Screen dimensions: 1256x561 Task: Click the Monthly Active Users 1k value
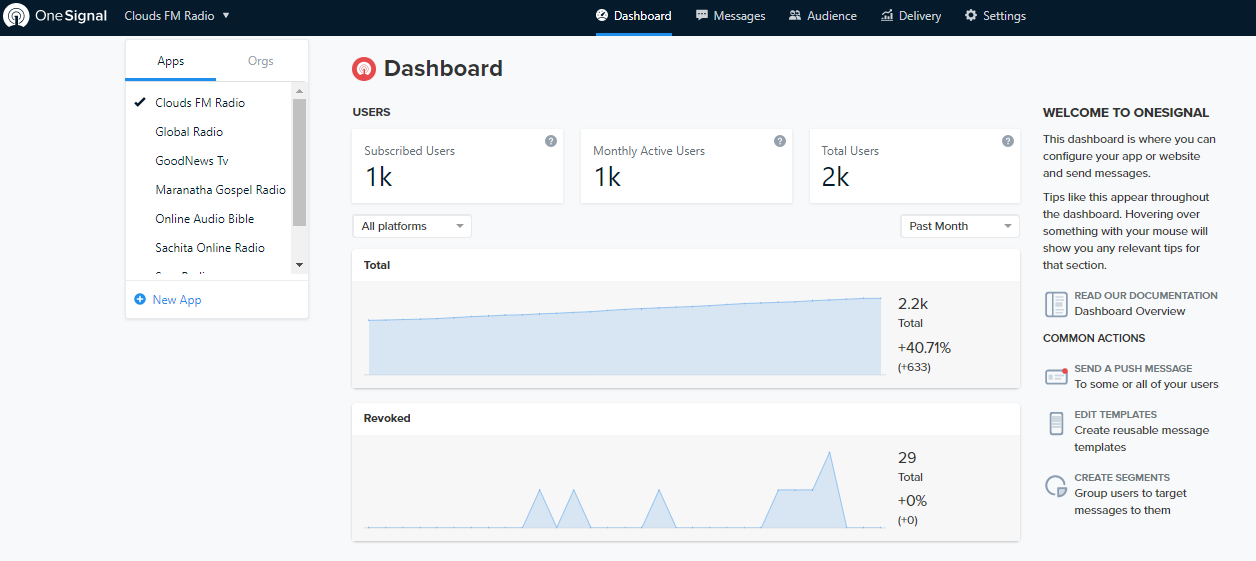(607, 177)
